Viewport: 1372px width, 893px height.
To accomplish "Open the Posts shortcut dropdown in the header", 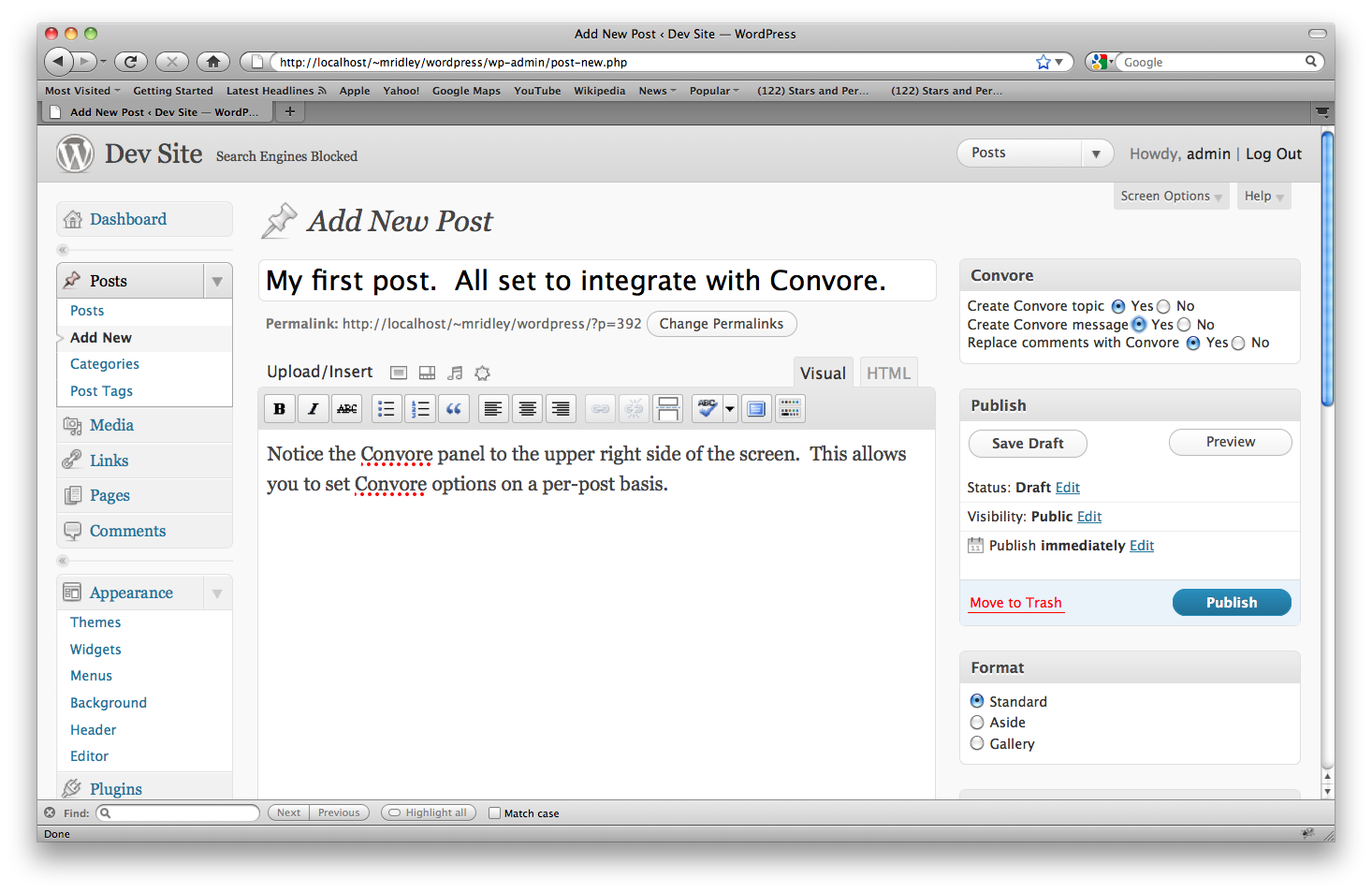I will coord(1096,154).
